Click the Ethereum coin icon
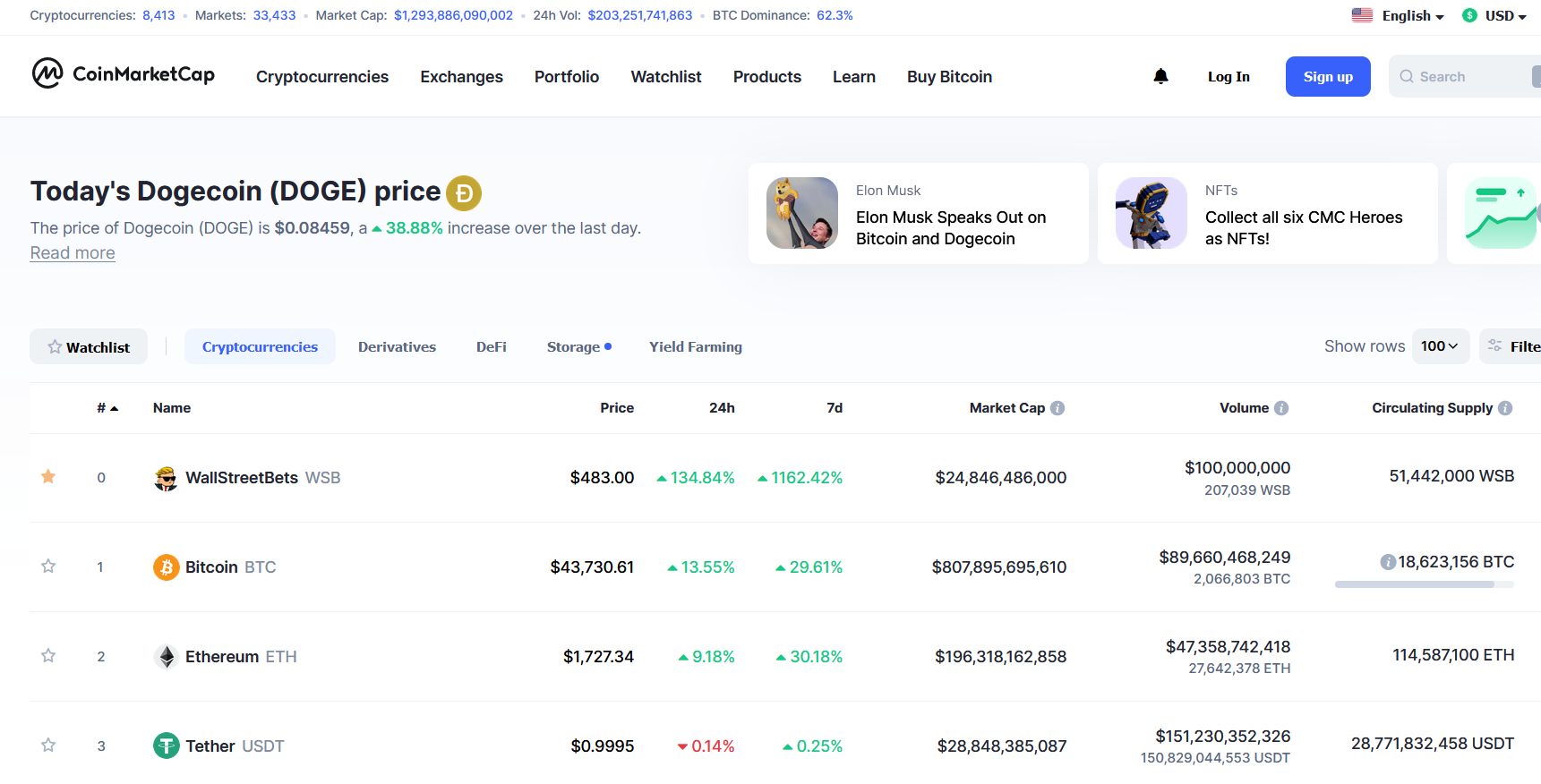Viewport: 1541px width, 784px height. point(166,657)
